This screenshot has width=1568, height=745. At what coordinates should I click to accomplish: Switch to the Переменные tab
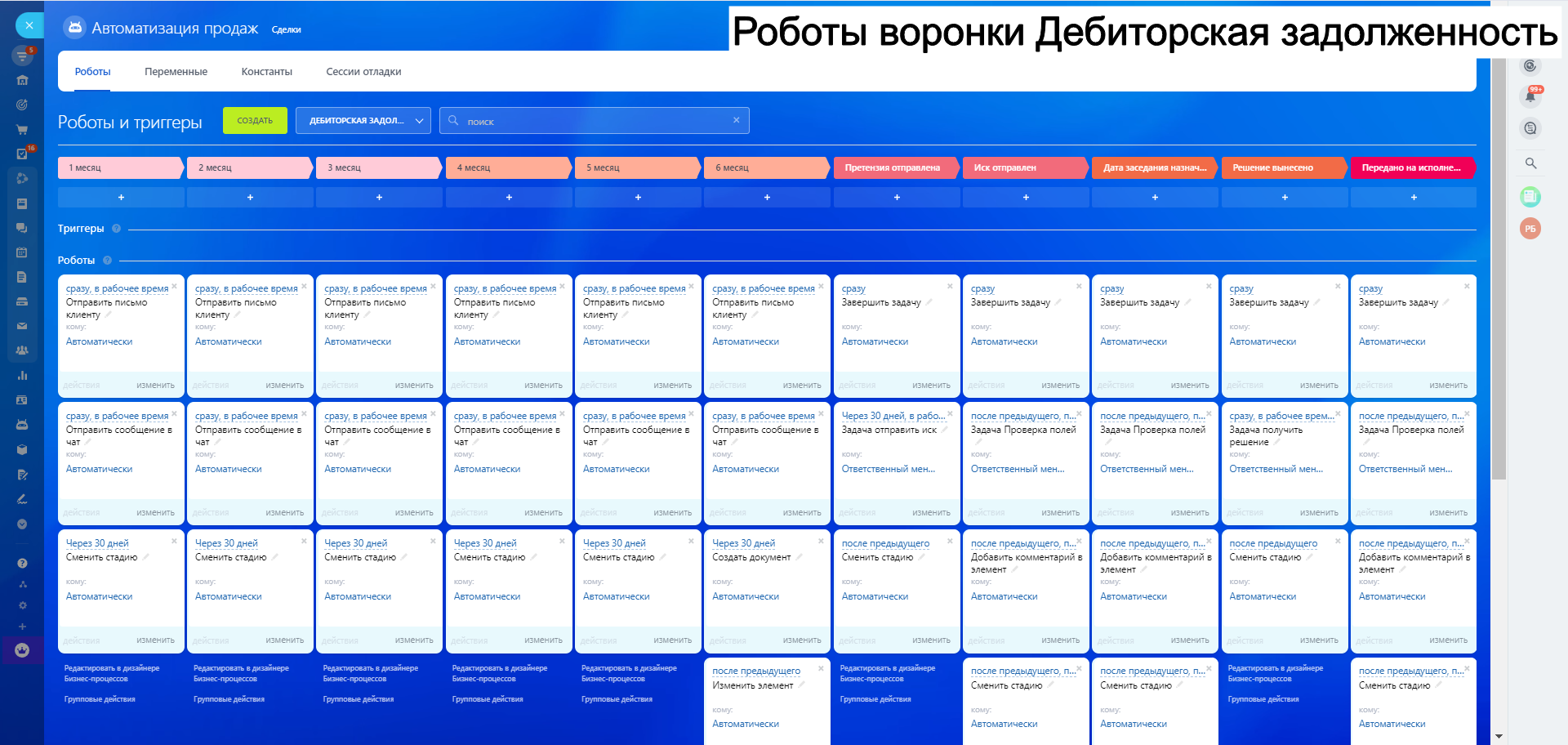click(176, 72)
